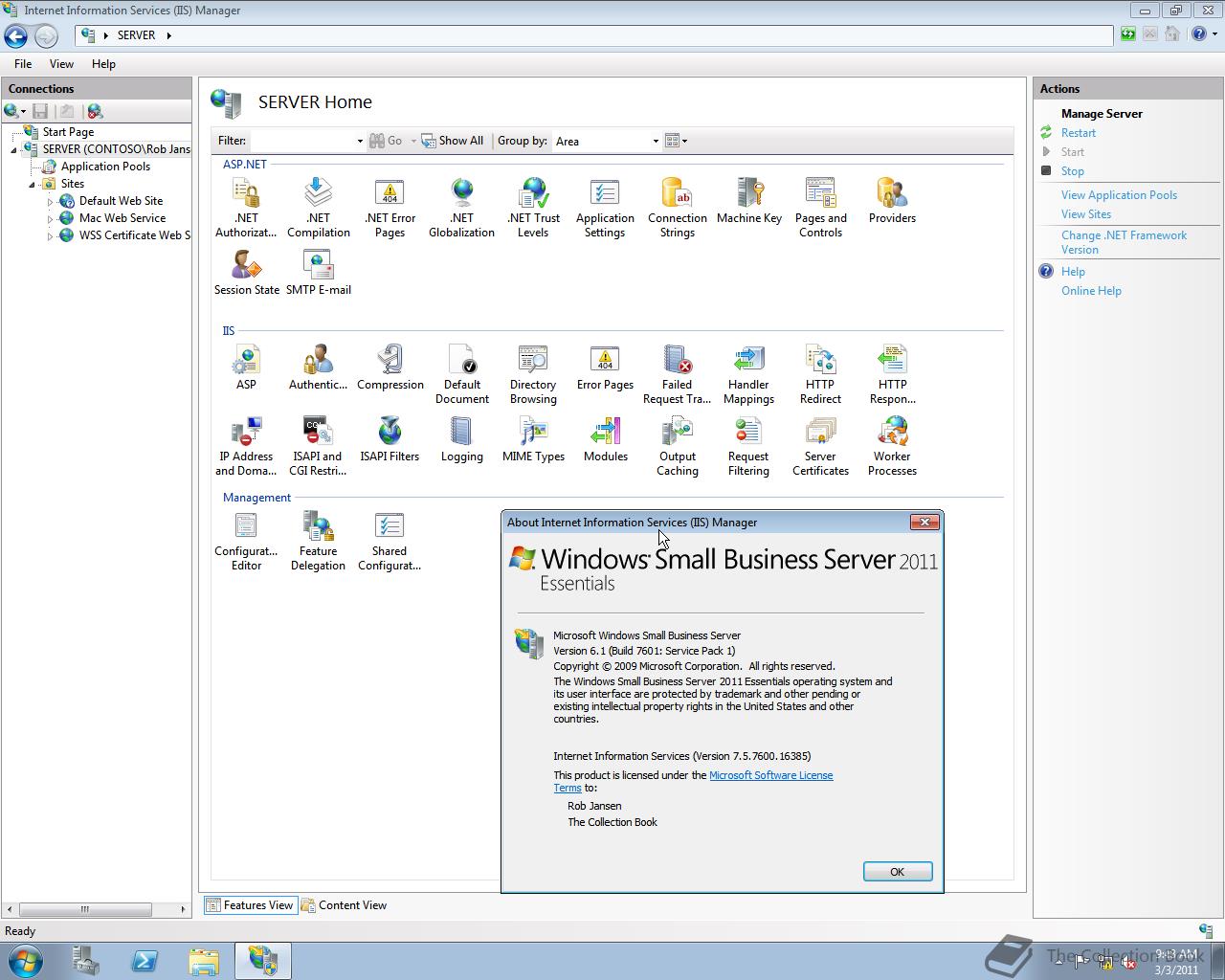
Task: Open Server Certificates feature
Action: coord(820,446)
